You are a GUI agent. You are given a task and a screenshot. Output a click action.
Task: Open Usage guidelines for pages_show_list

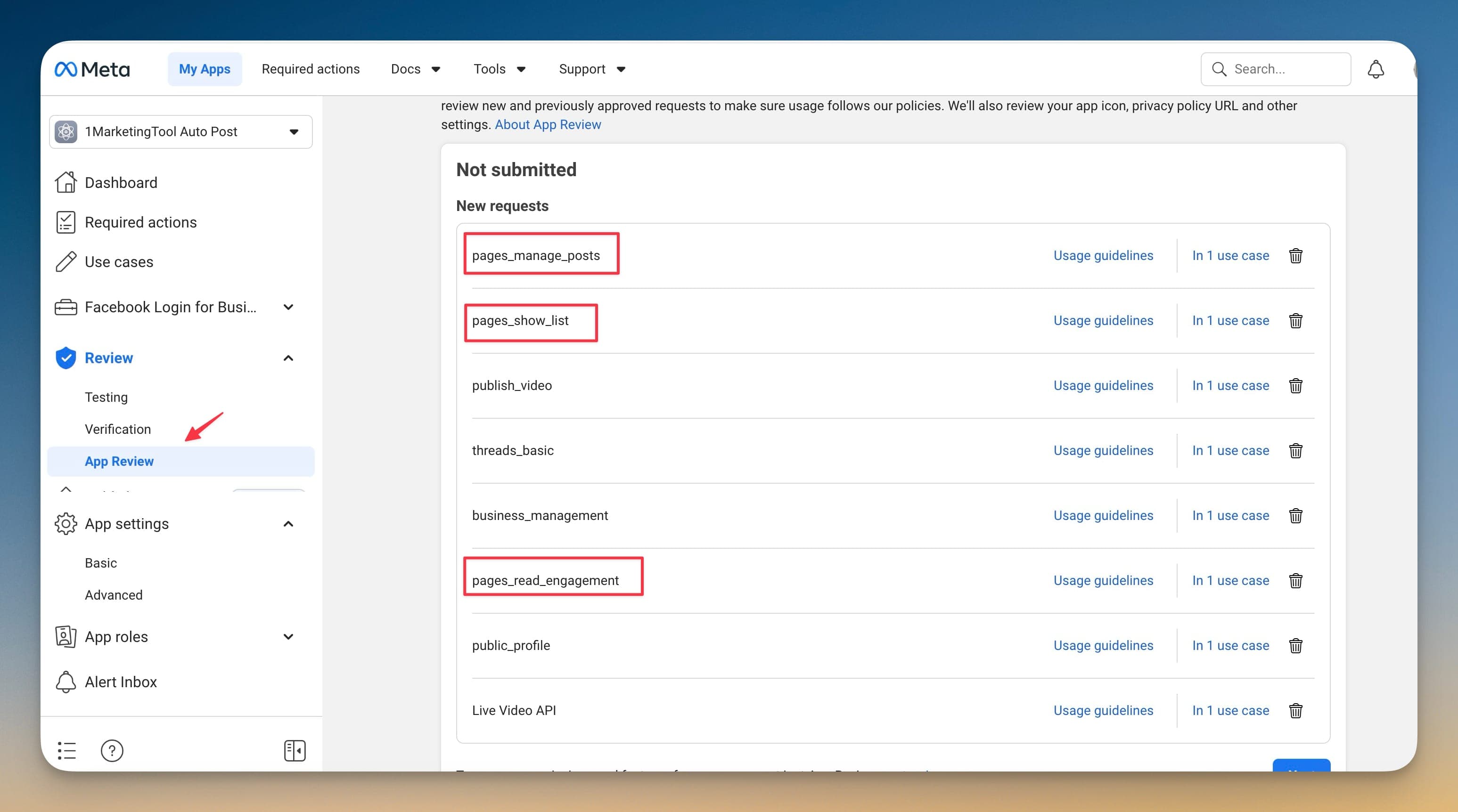coord(1103,320)
